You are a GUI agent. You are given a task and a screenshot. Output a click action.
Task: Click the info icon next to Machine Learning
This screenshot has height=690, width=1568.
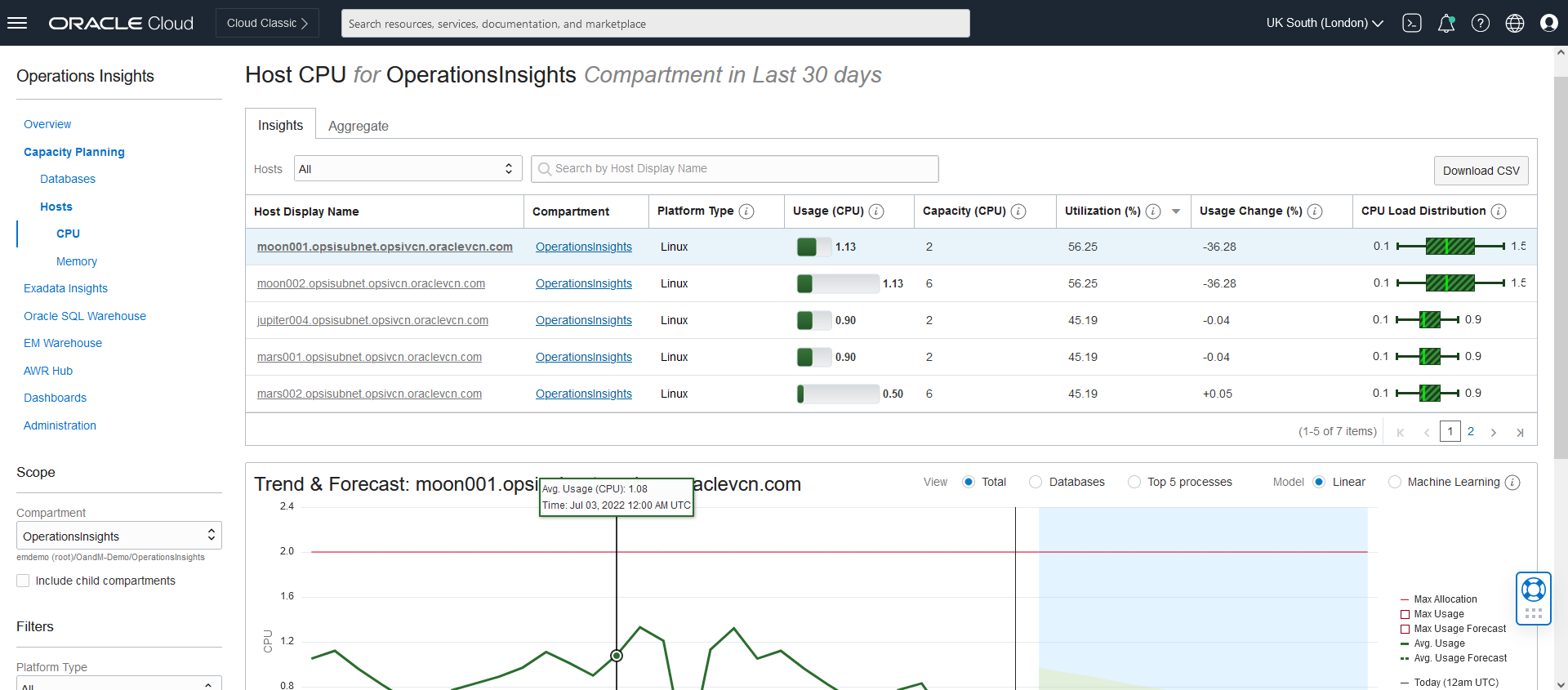tap(1512, 483)
